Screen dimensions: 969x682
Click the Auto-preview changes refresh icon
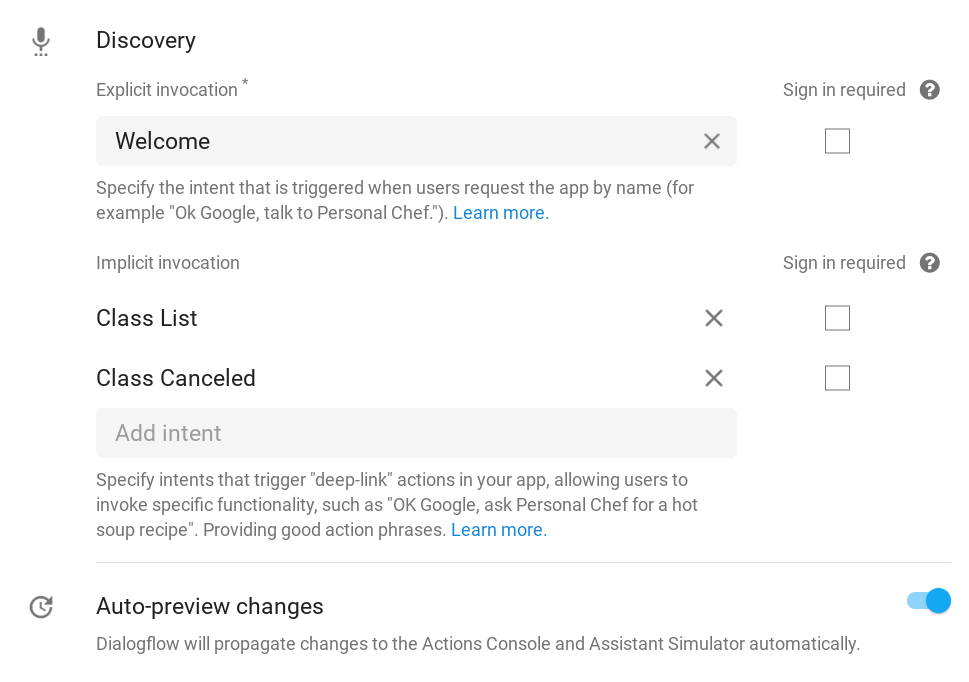tap(41, 607)
